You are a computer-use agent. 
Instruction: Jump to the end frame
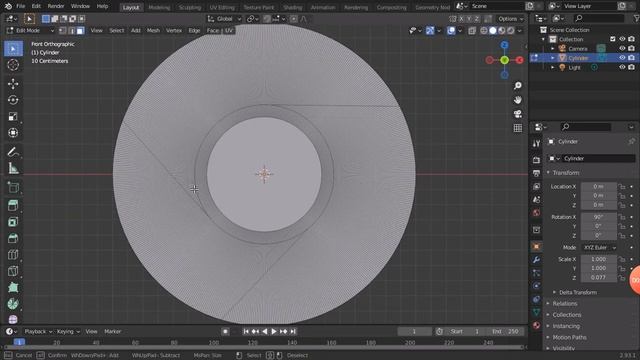coord(293,331)
